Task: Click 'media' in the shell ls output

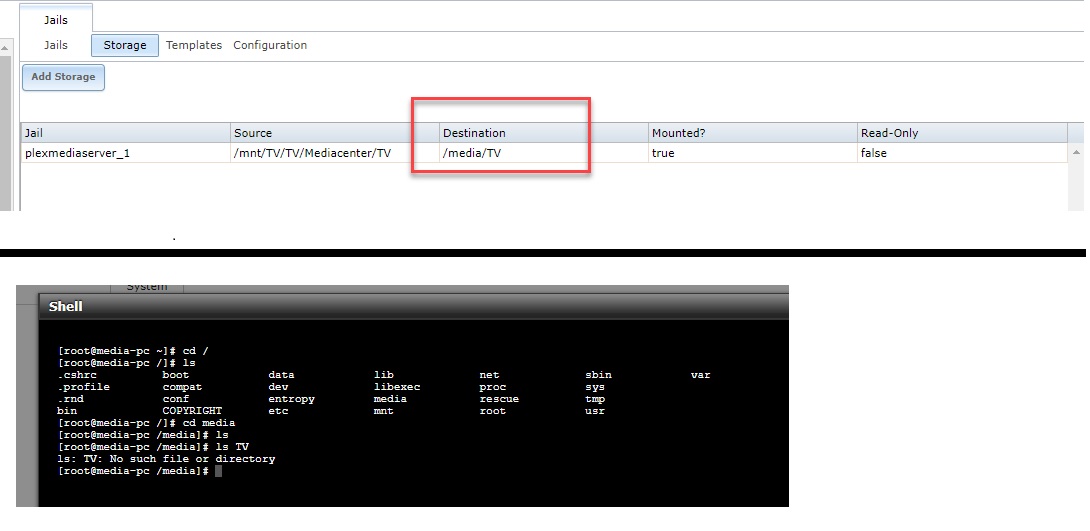Action: click(390, 399)
